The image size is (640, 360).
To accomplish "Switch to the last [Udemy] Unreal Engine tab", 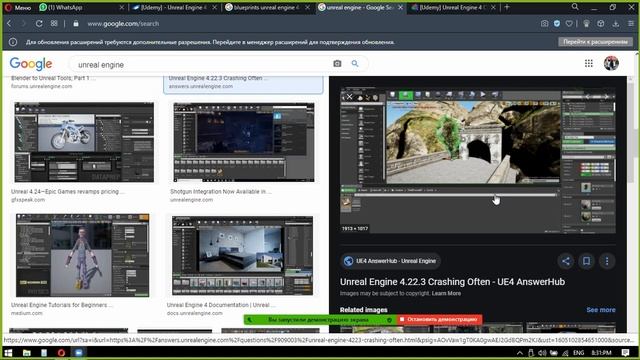I will pyautogui.click(x=453, y=7).
